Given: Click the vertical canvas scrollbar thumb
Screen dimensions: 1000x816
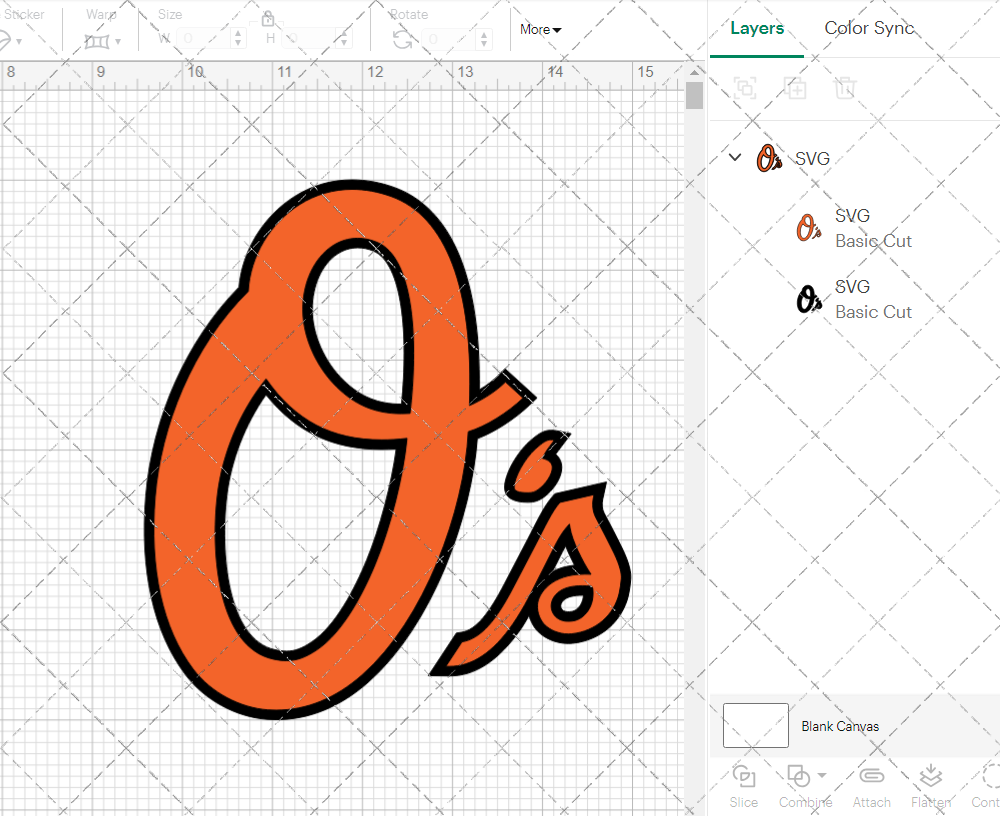Looking at the screenshot, I should click(x=695, y=94).
